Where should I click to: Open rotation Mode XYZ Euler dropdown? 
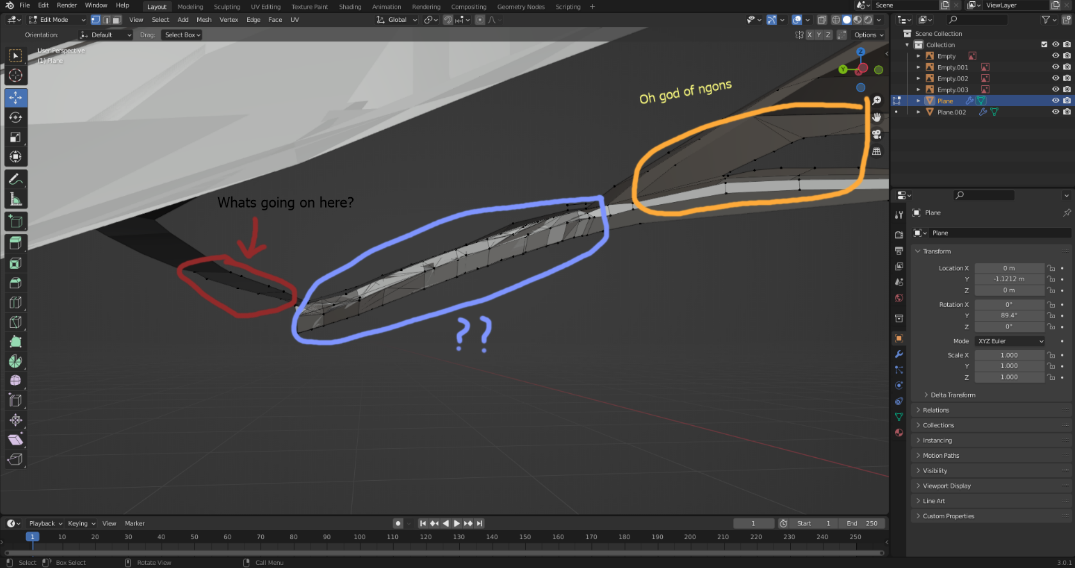(x=1010, y=341)
